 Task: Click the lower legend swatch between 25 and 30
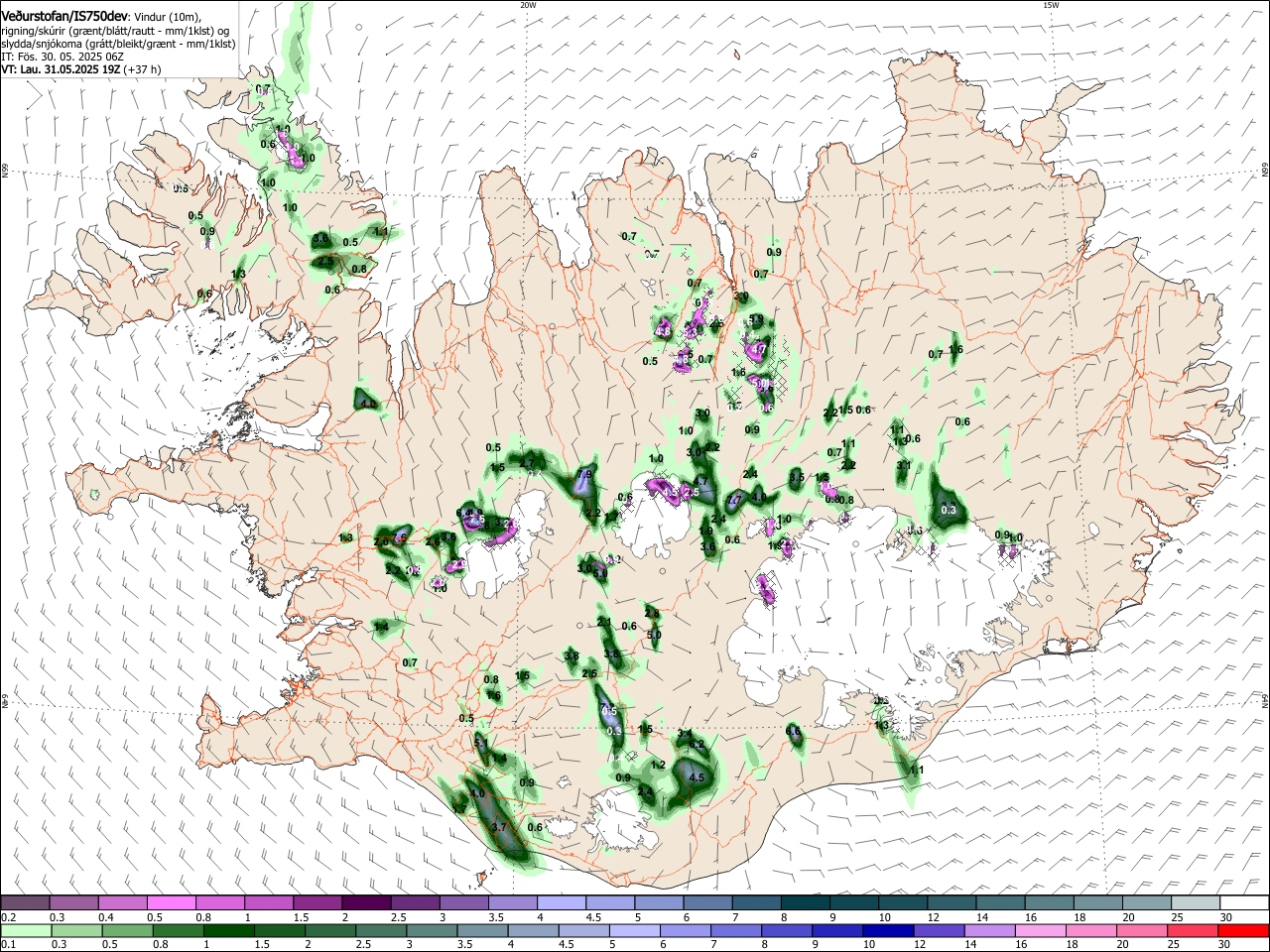[x=1193, y=930]
